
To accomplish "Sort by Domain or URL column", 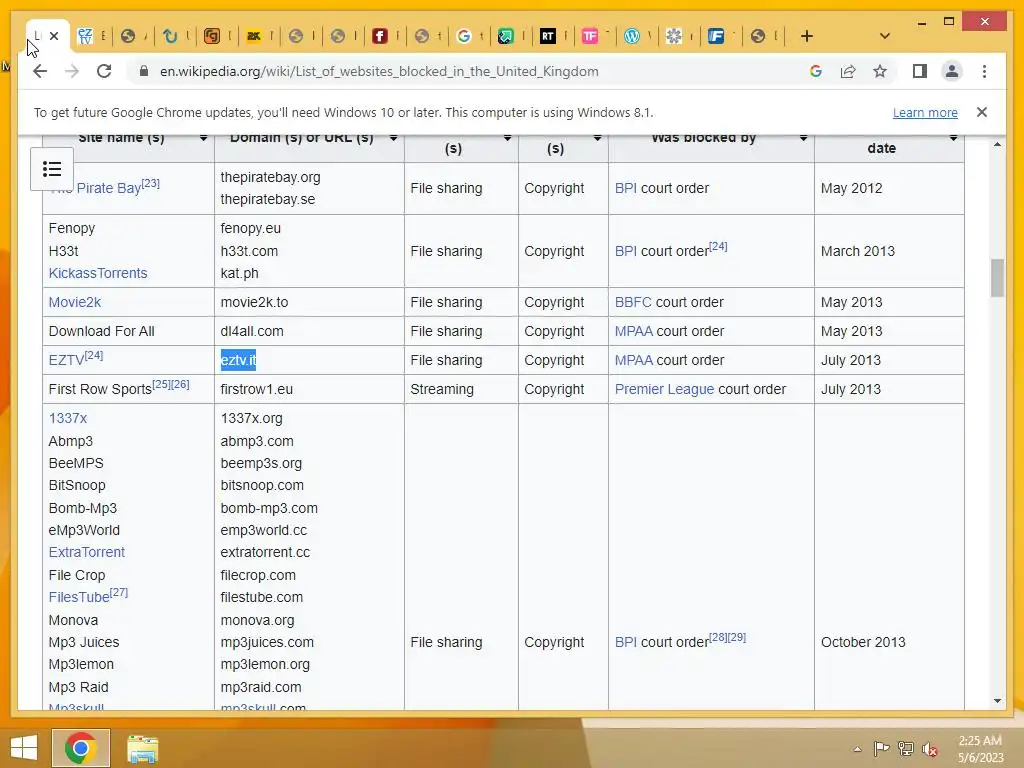I will pos(393,138).
